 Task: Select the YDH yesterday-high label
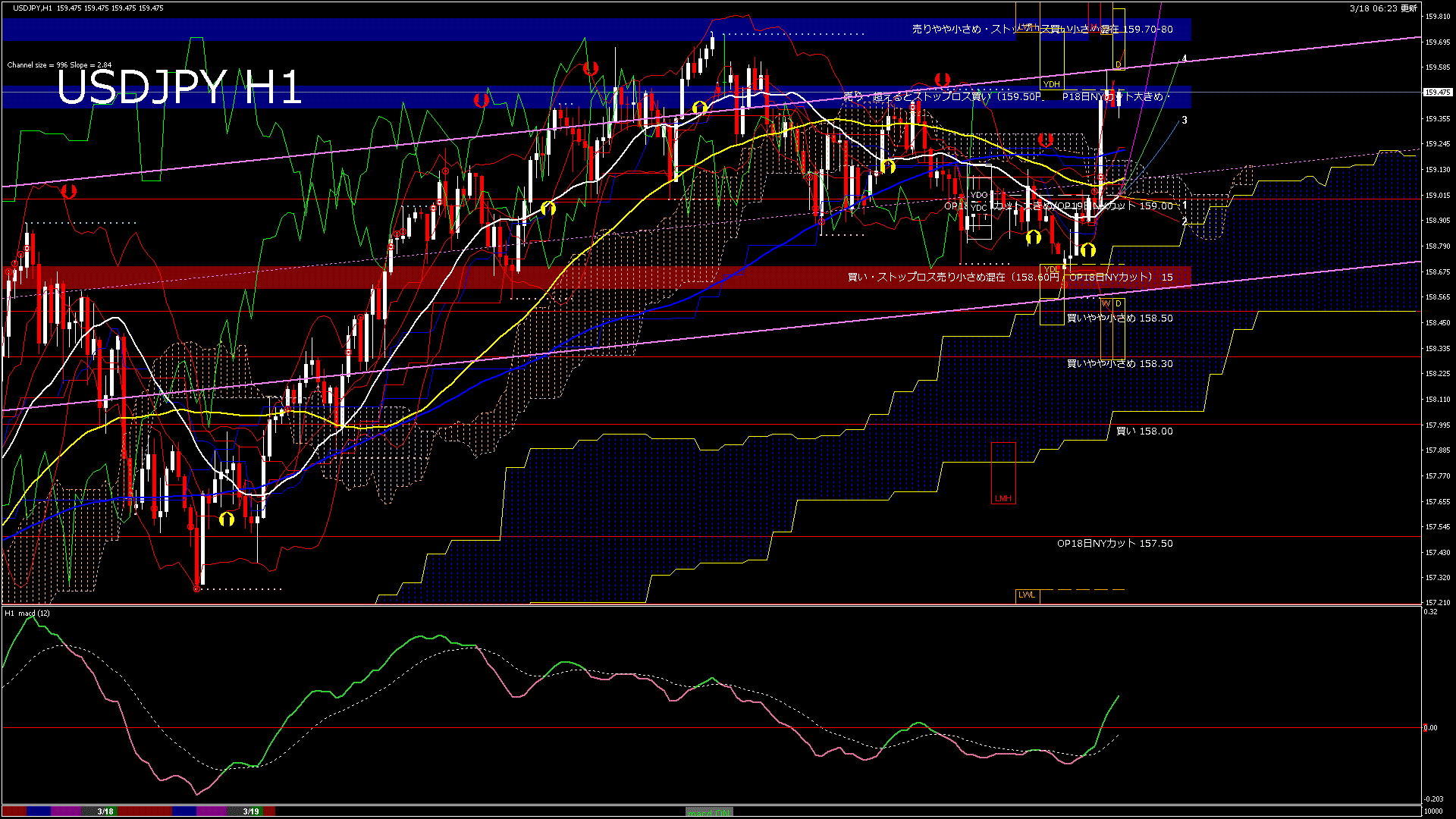pos(1051,84)
